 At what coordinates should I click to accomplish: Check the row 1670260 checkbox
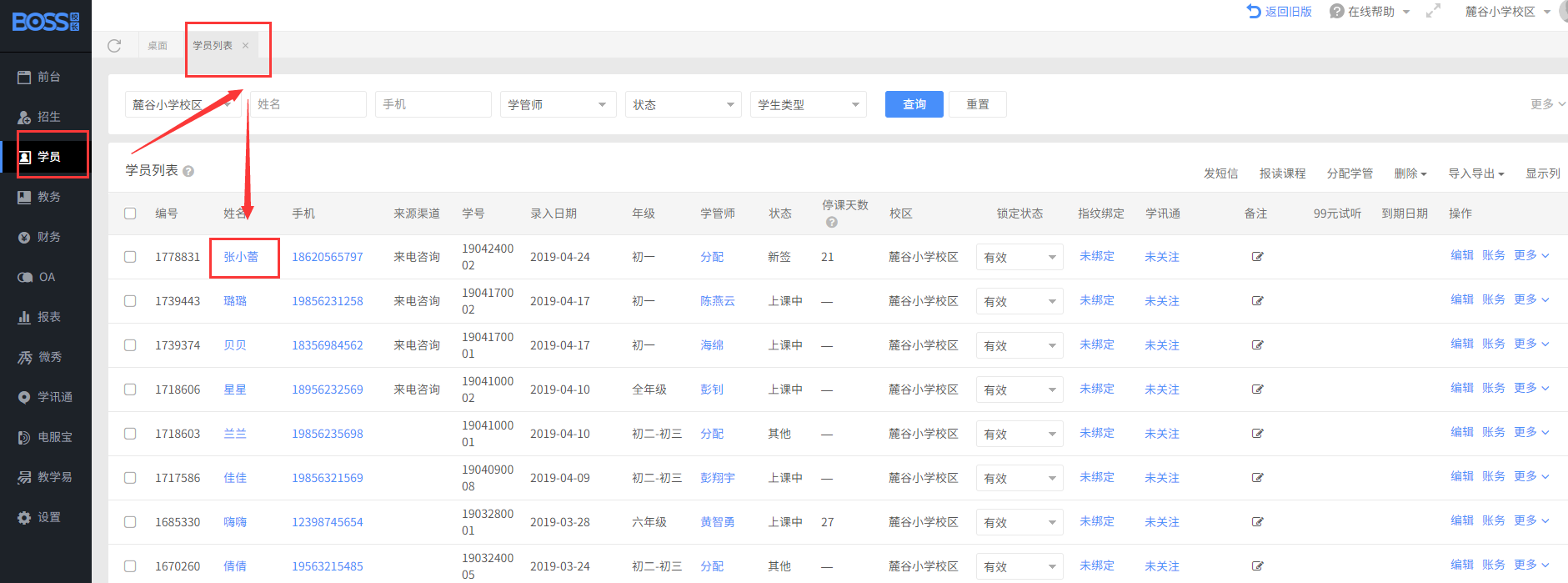tap(130, 566)
